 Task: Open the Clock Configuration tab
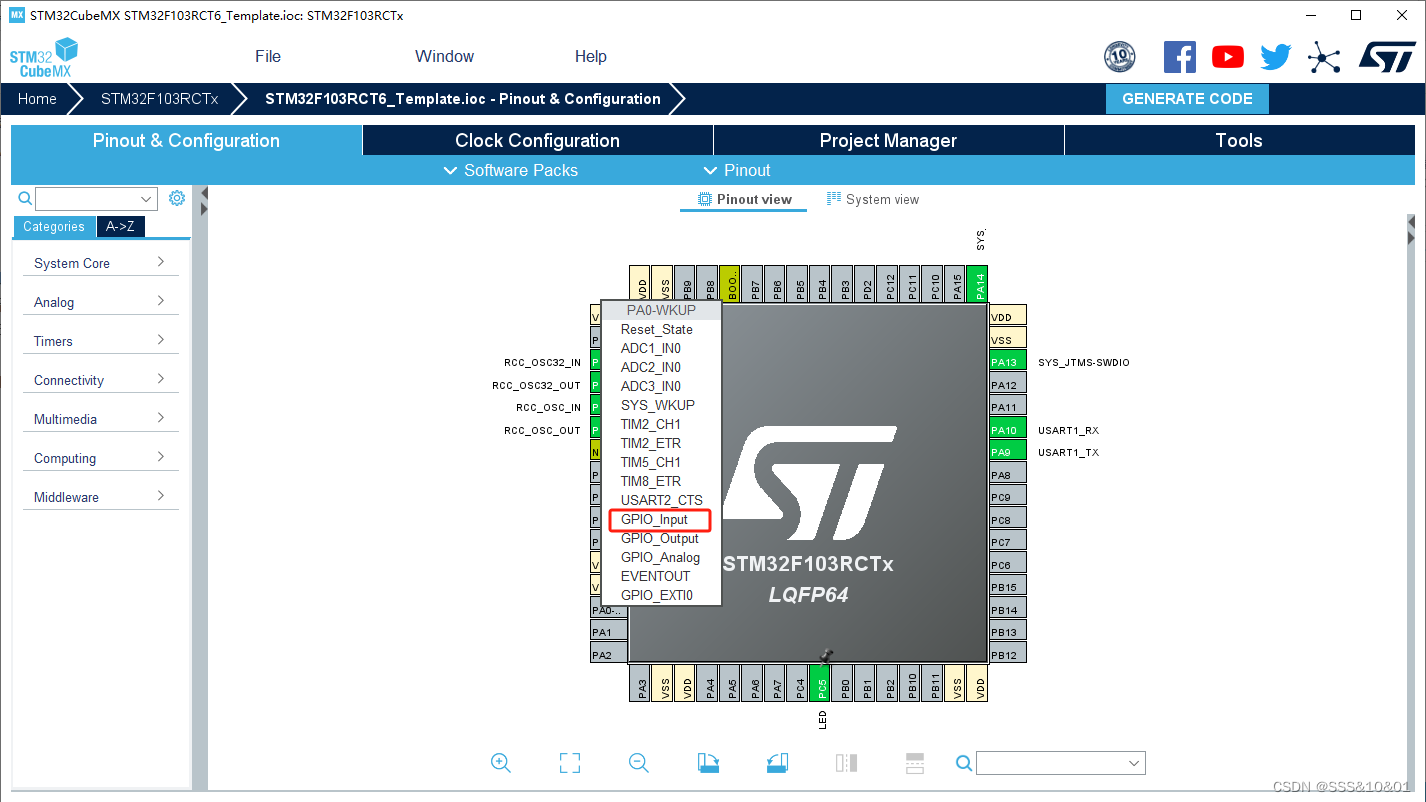click(538, 140)
